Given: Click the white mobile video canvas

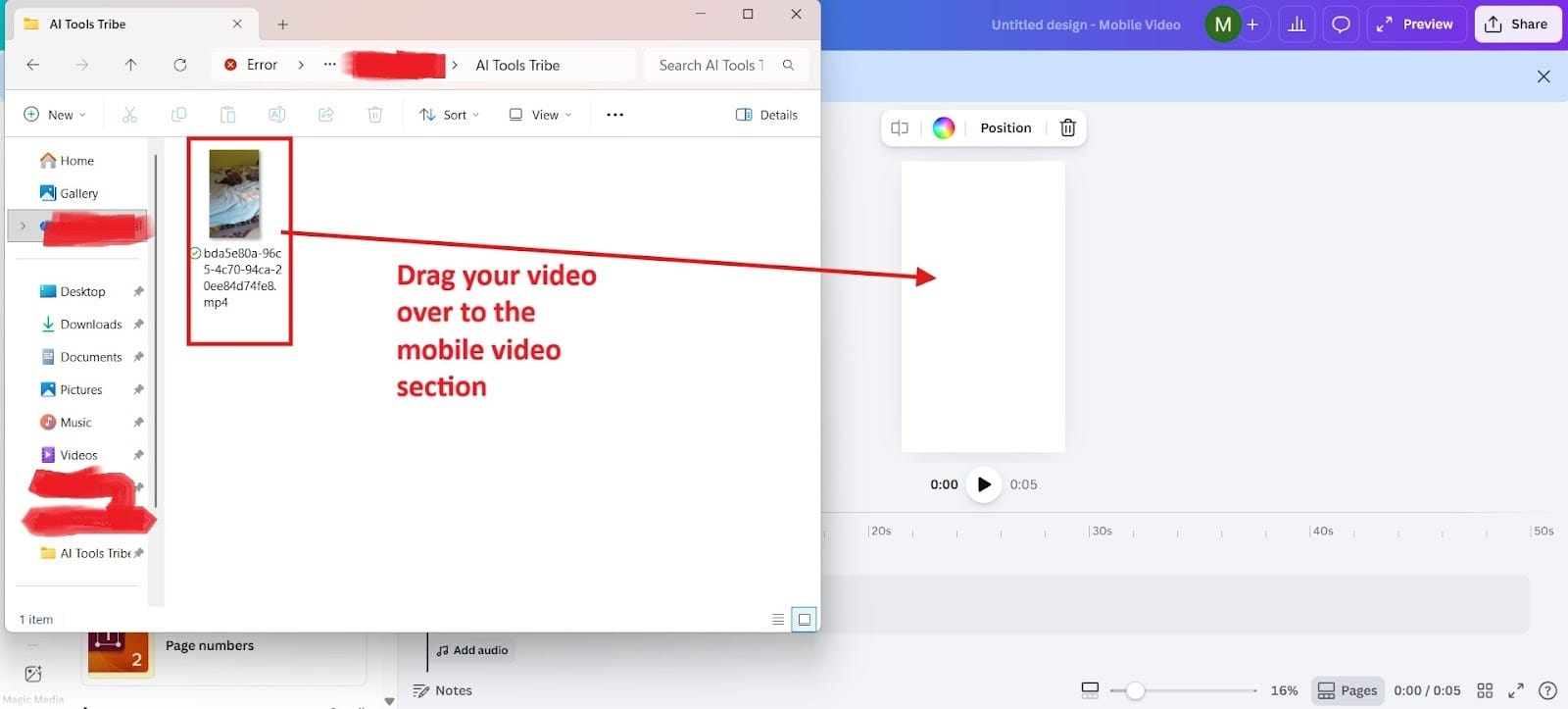Looking at the screenshot, I should click(x=983, y=306).
